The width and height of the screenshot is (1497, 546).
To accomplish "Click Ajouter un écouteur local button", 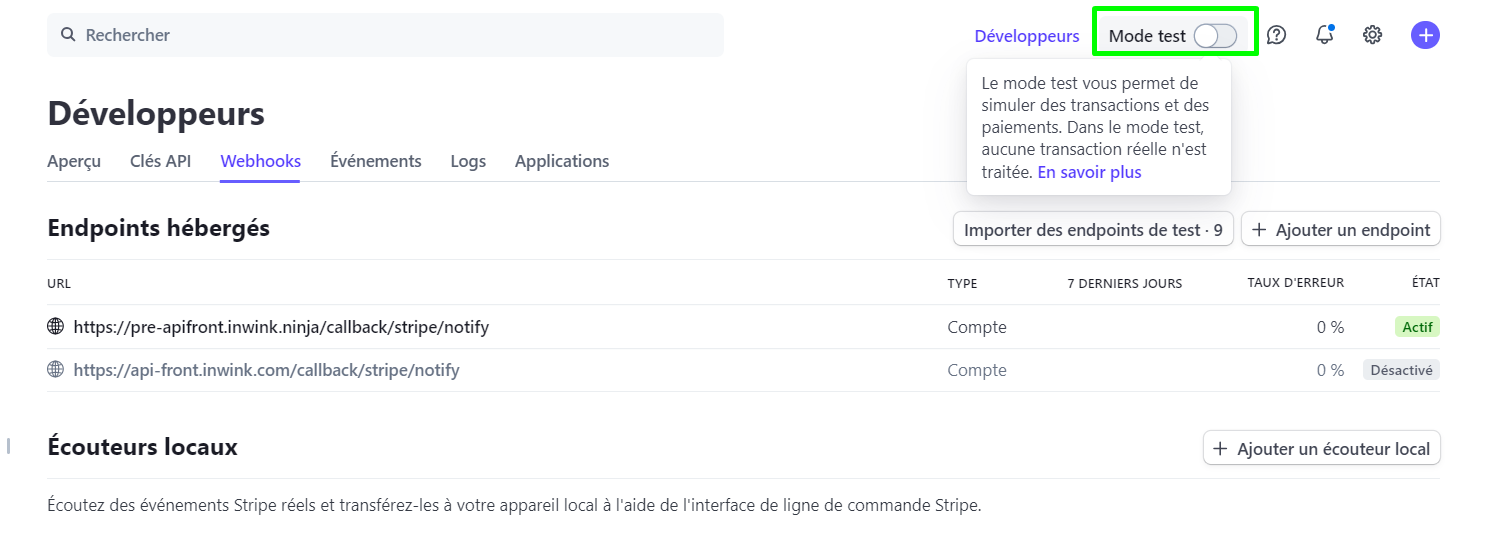I will click(1321, 449).
